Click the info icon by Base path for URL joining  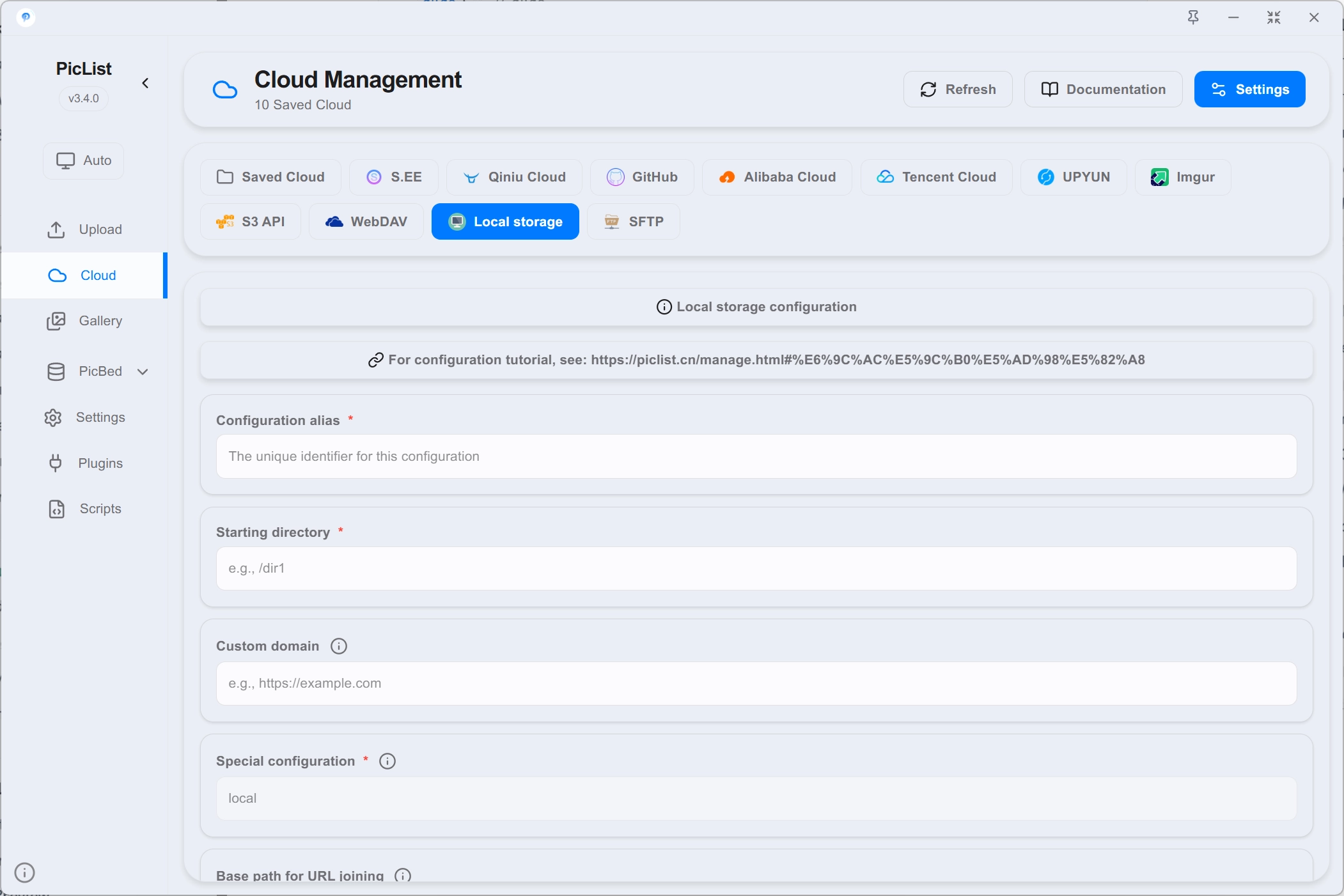point(403,876)
